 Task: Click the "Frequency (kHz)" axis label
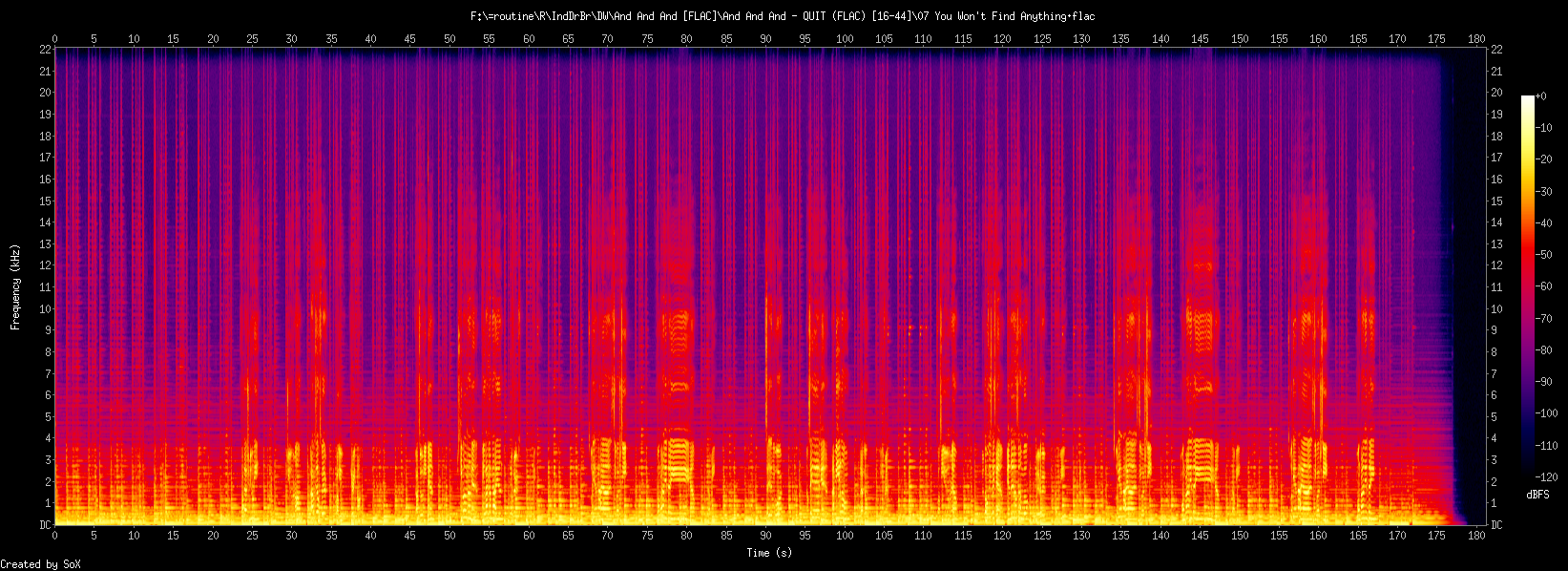point(15,286)
